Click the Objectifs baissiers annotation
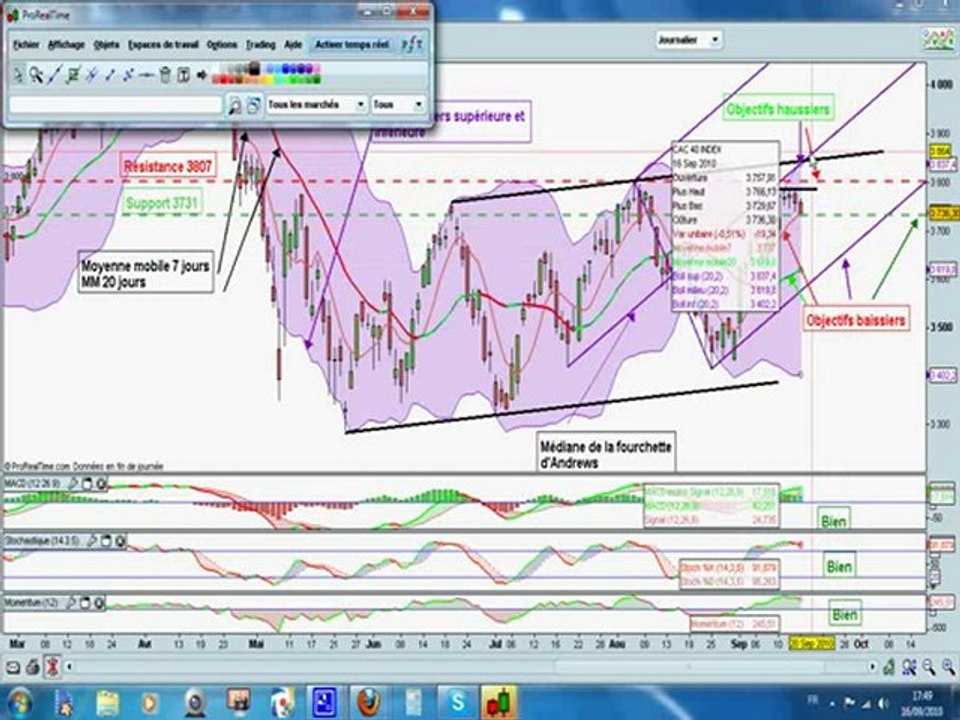The width and height of the screenshot is (960, 720). click(855, 320)
